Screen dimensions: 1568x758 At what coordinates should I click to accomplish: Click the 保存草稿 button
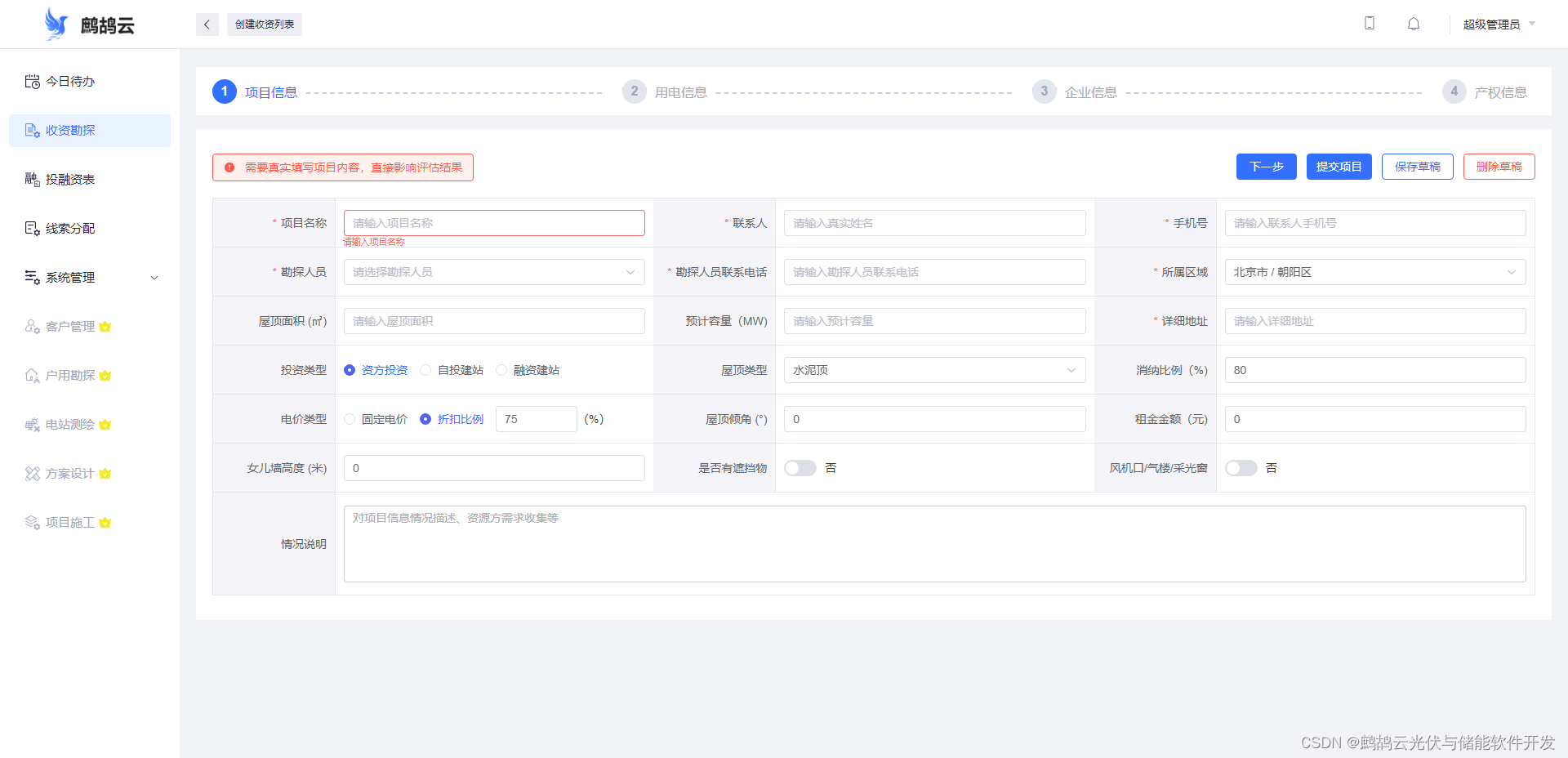(x=1418, y=167)
